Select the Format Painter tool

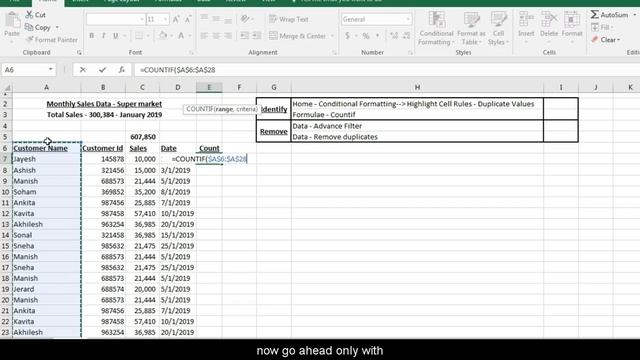point(51,40)
